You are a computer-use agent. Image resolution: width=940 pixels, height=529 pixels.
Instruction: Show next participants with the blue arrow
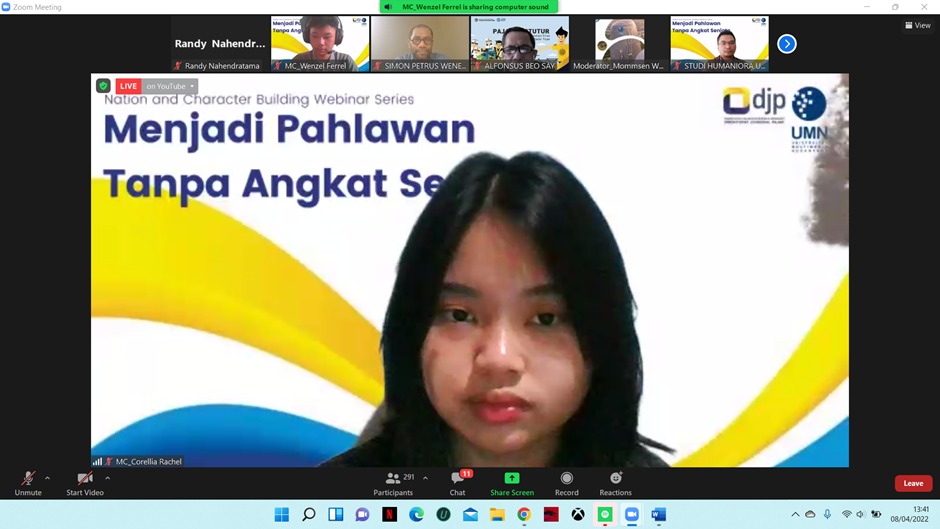point(787,43)
